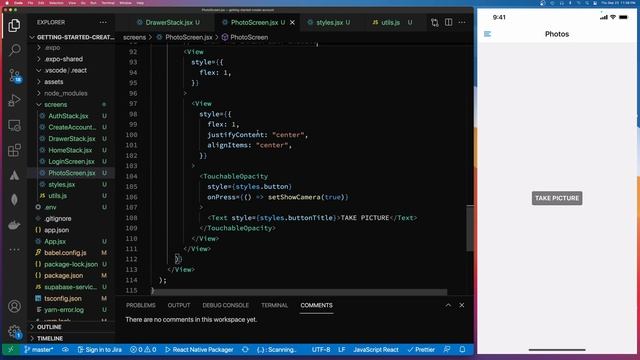This screenshot has width=640, height=360.
Task: Click the feedback icon in status bar
Action: pyautogui.click(x=447, y=350)
